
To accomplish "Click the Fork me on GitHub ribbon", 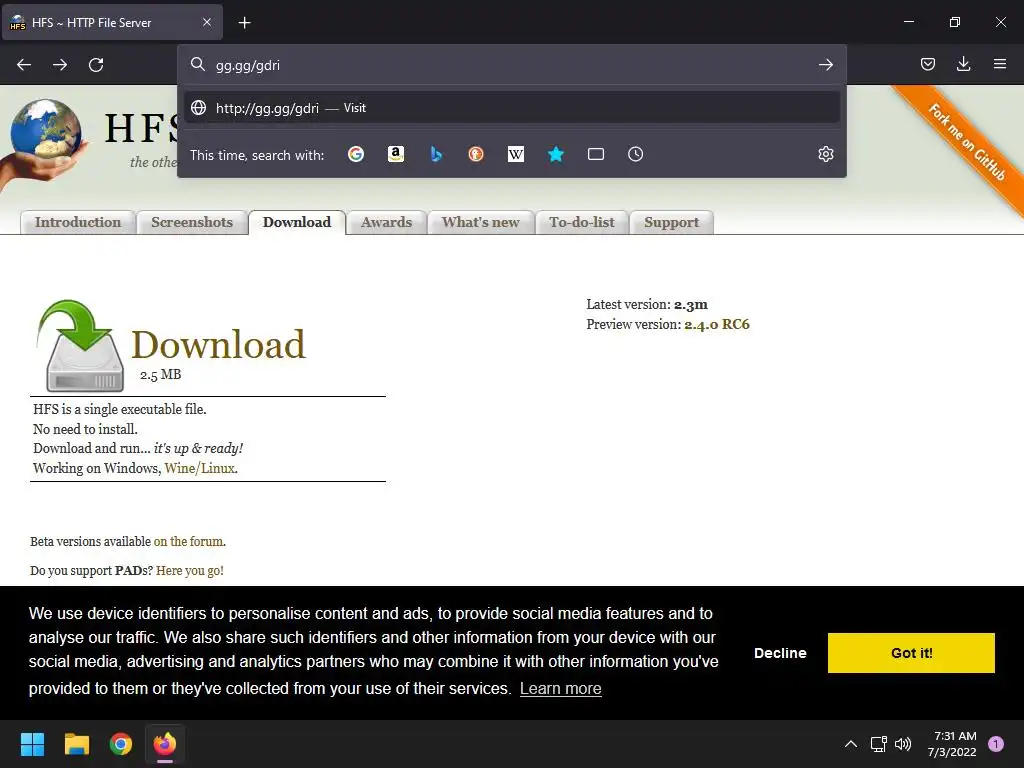I will click(966, 142).
